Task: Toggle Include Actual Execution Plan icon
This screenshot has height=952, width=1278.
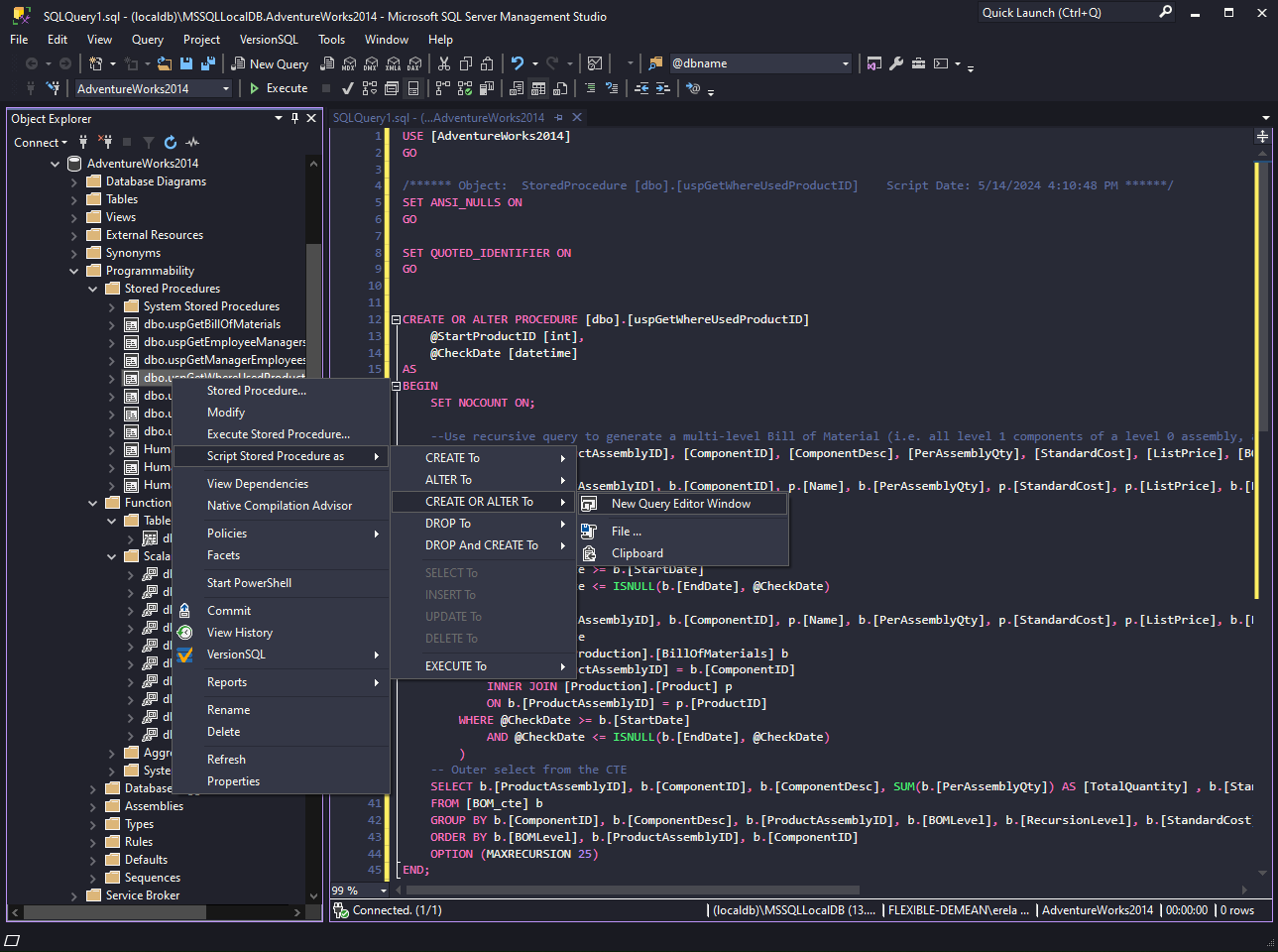Action: coord(442,88)
